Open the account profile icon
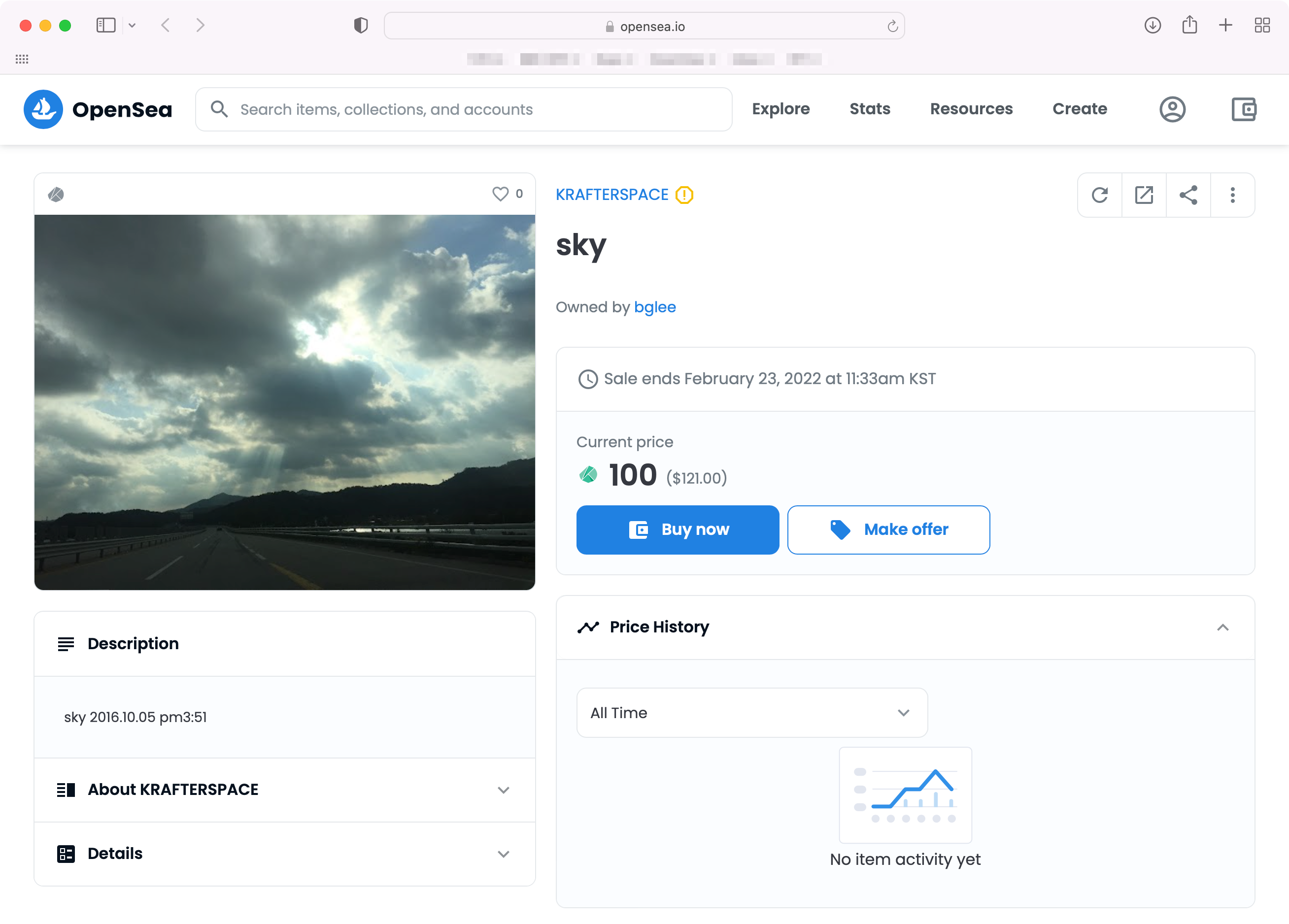 pyautogui.click(x=1172, y=109)
